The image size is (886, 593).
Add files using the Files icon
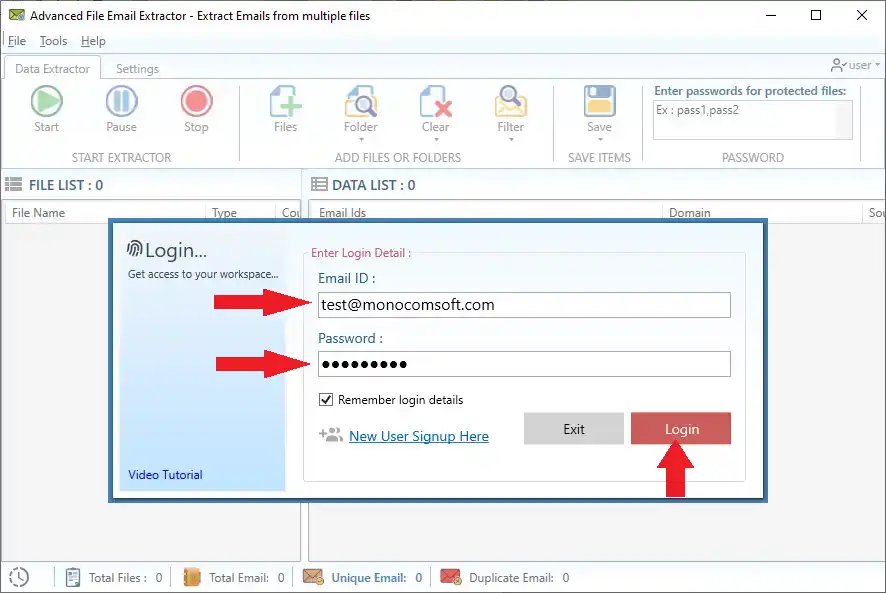285,101
